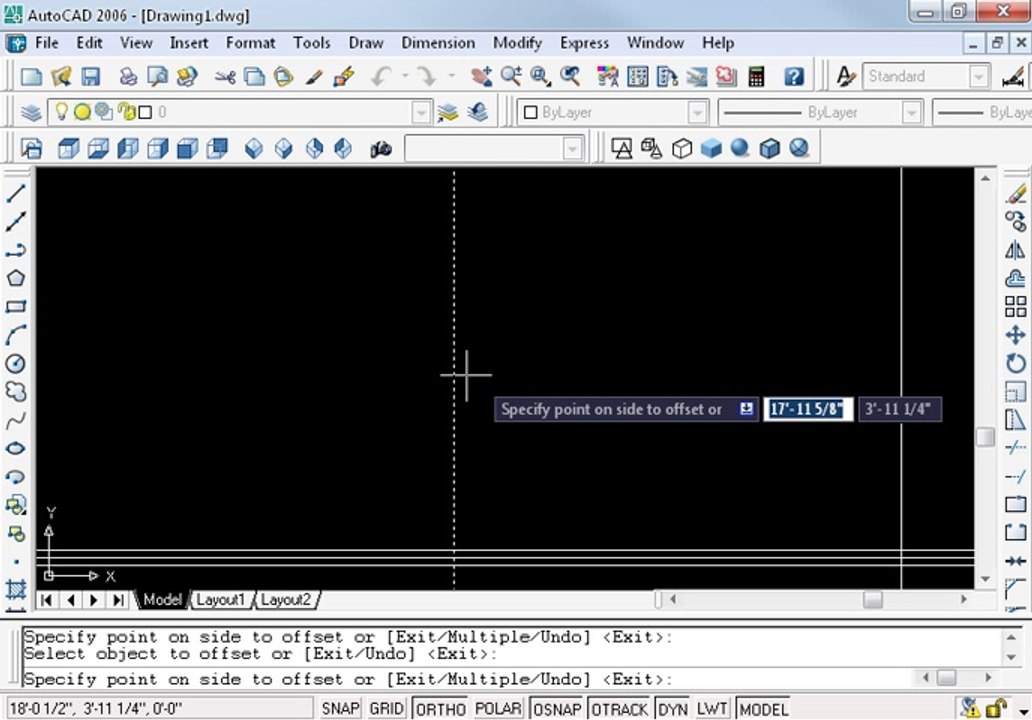Screen dimensions: 1032x720
Task: Open Layer Properties Manager icon
Action: (x=30, y=113)
